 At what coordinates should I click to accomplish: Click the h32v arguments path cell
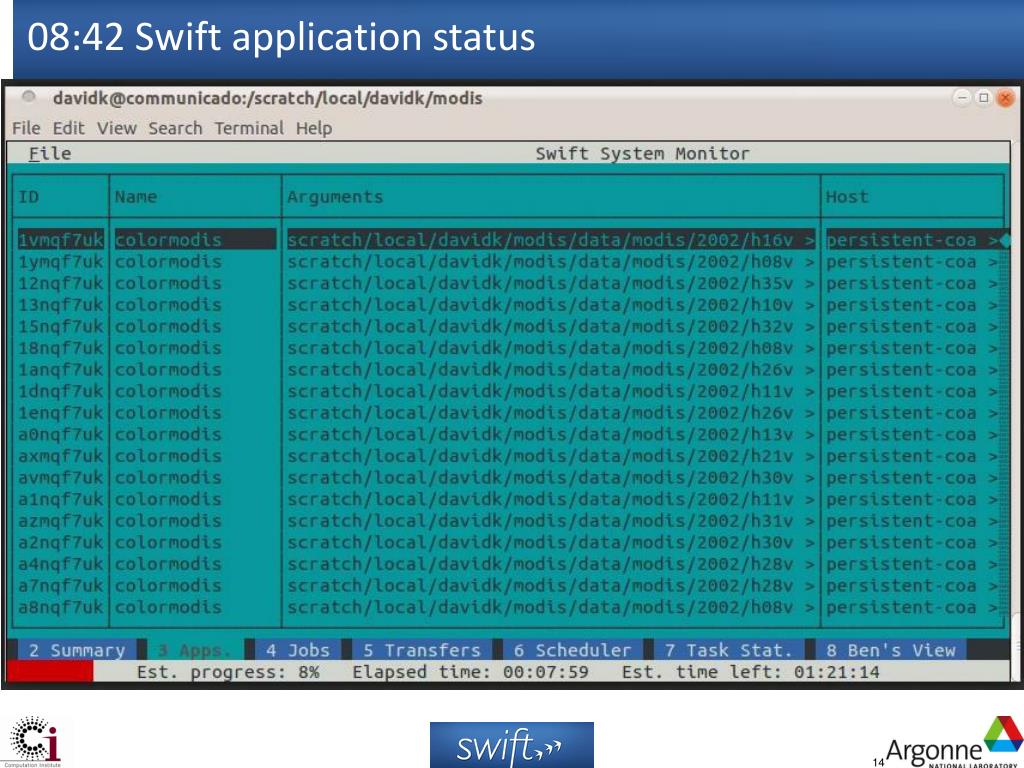(x=551, y=326)
